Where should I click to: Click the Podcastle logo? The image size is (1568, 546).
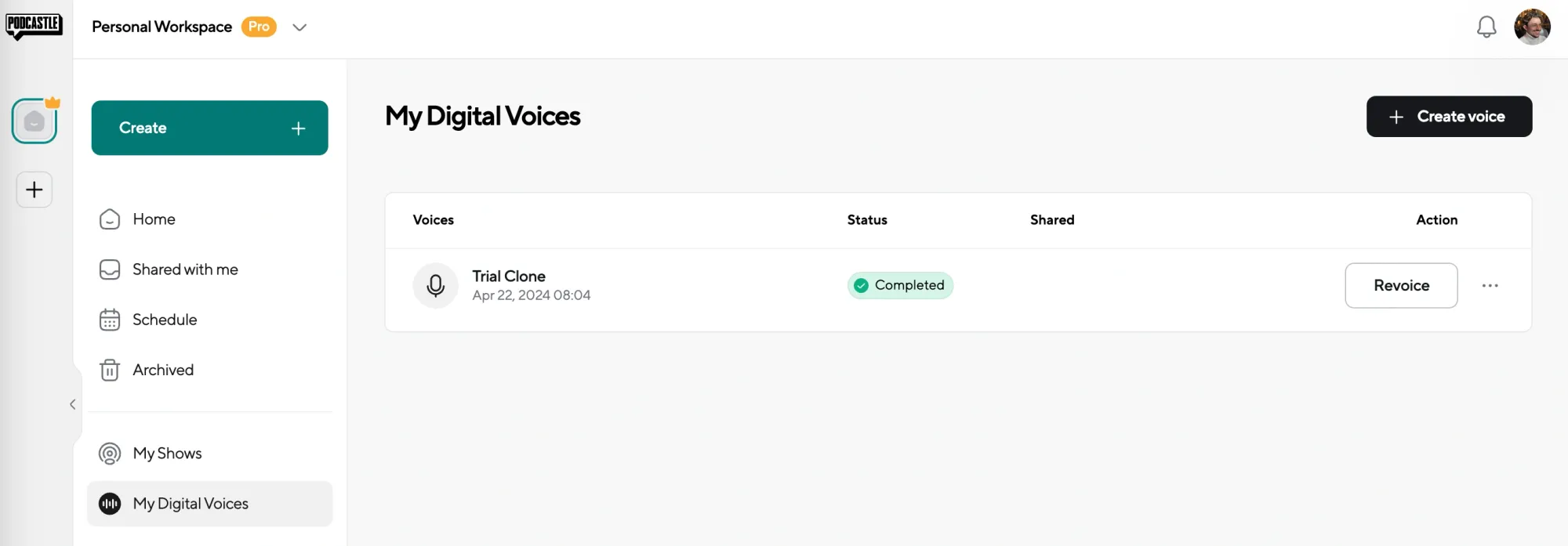34,24
